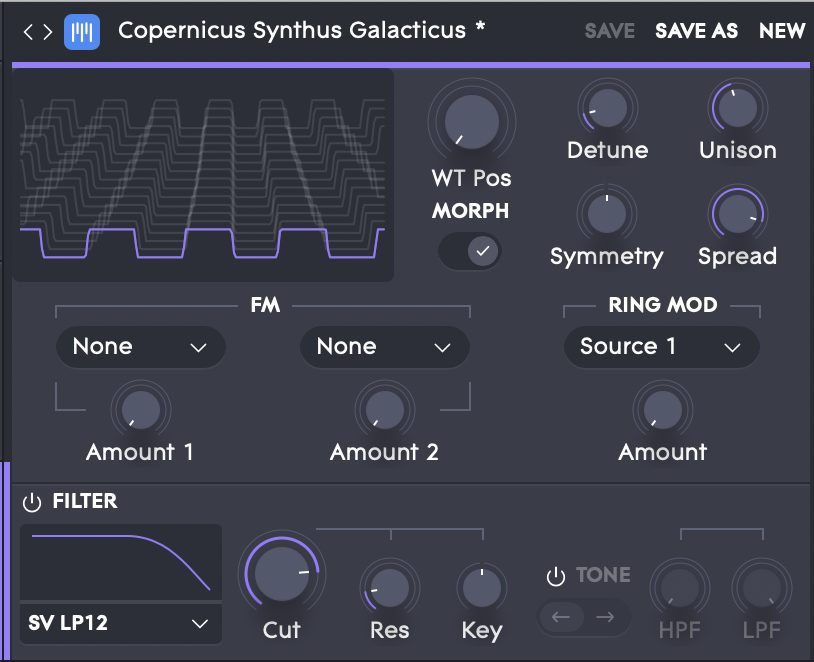Open the first FM source dropdown
The width and height of the screenshot is (814, 662).
coord(141,347)
